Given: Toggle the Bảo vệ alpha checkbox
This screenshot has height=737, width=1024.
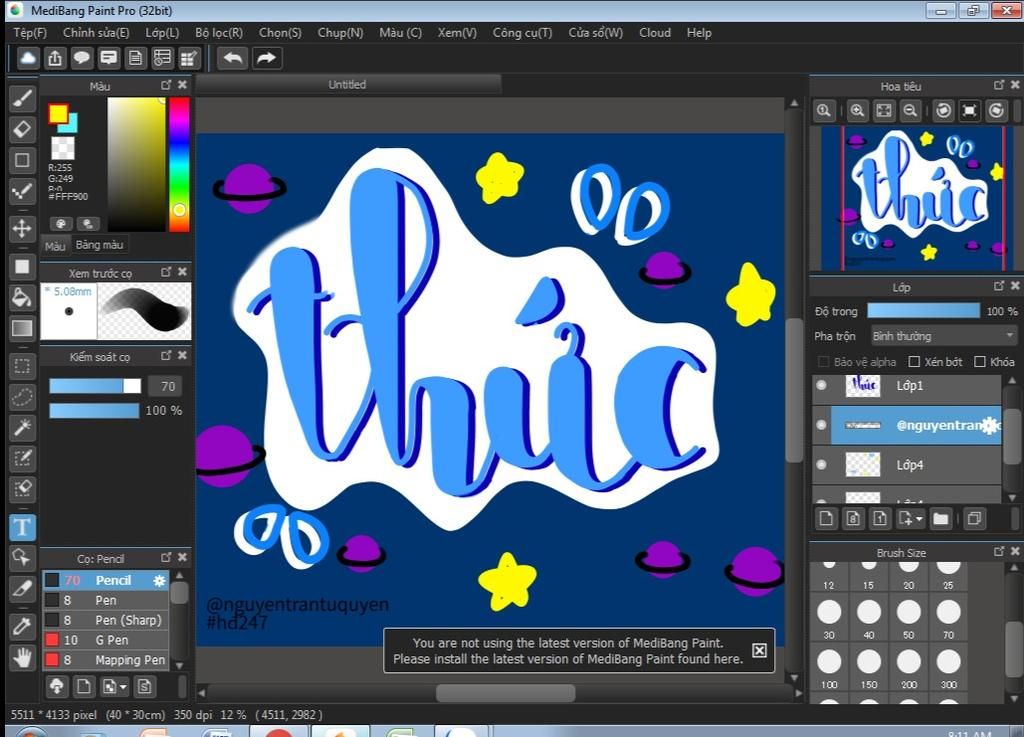Looking at the screenshot, I should (824, 362).
